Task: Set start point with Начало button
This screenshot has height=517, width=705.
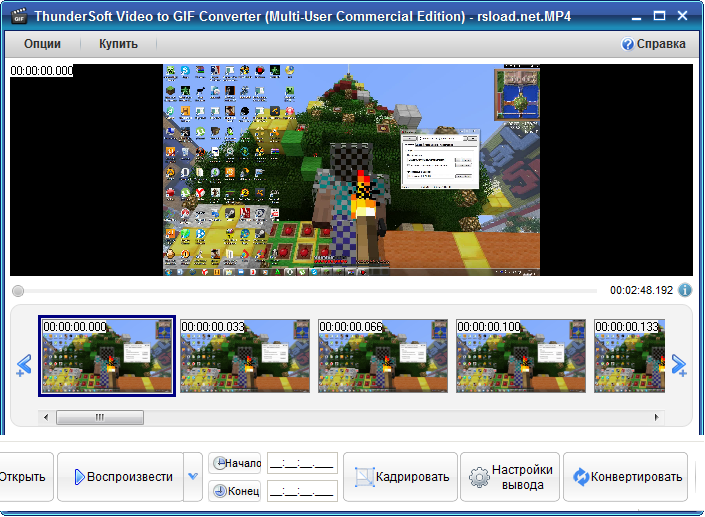Action: click(x=235, y=463)
